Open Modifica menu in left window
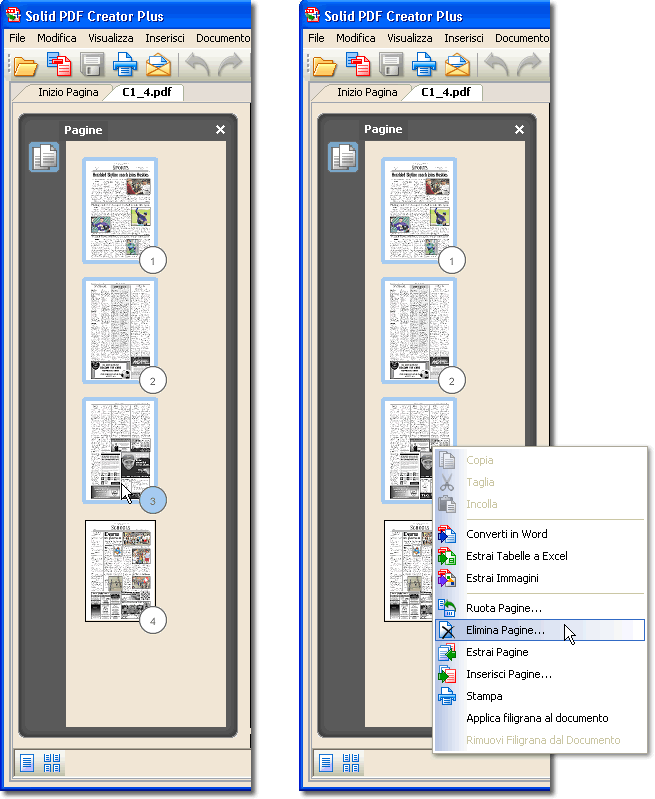The image size is (655, 799). coord(57,38)
